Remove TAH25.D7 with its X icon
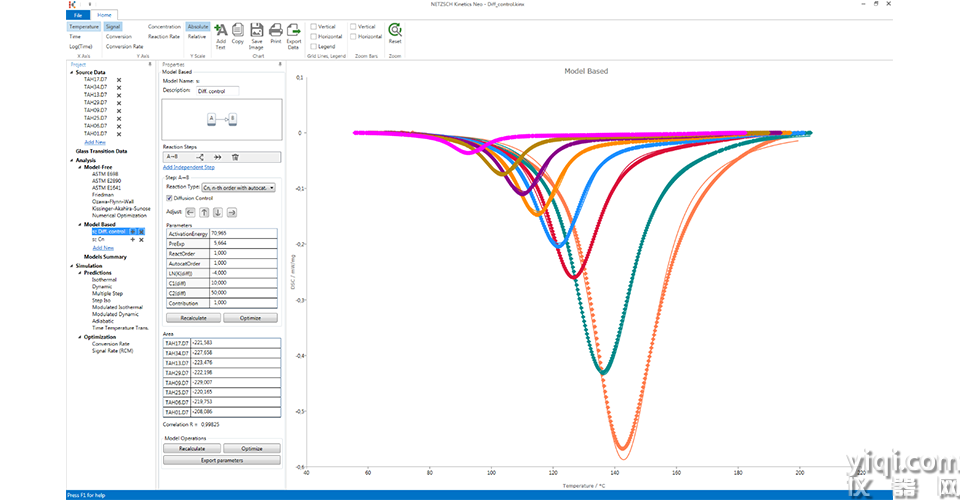960x500 pixels. pyautogui.click(x=119, y=118)
